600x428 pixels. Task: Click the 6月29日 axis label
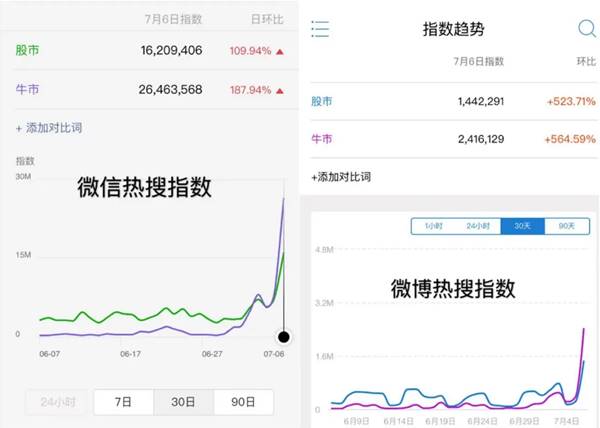524,421
